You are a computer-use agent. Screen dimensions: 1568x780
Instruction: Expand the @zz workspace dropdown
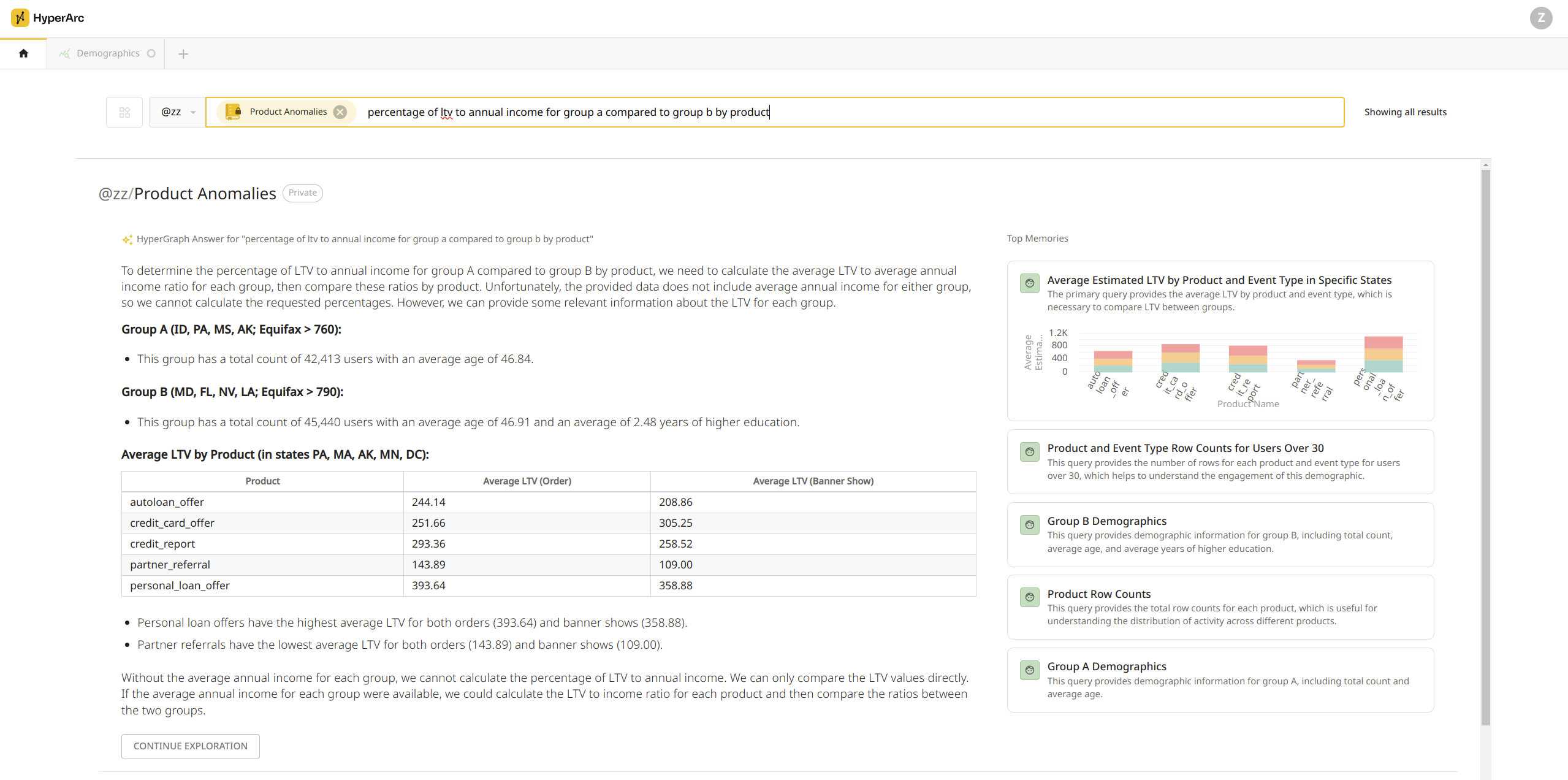pyautogui.click(x=178, y=112)
